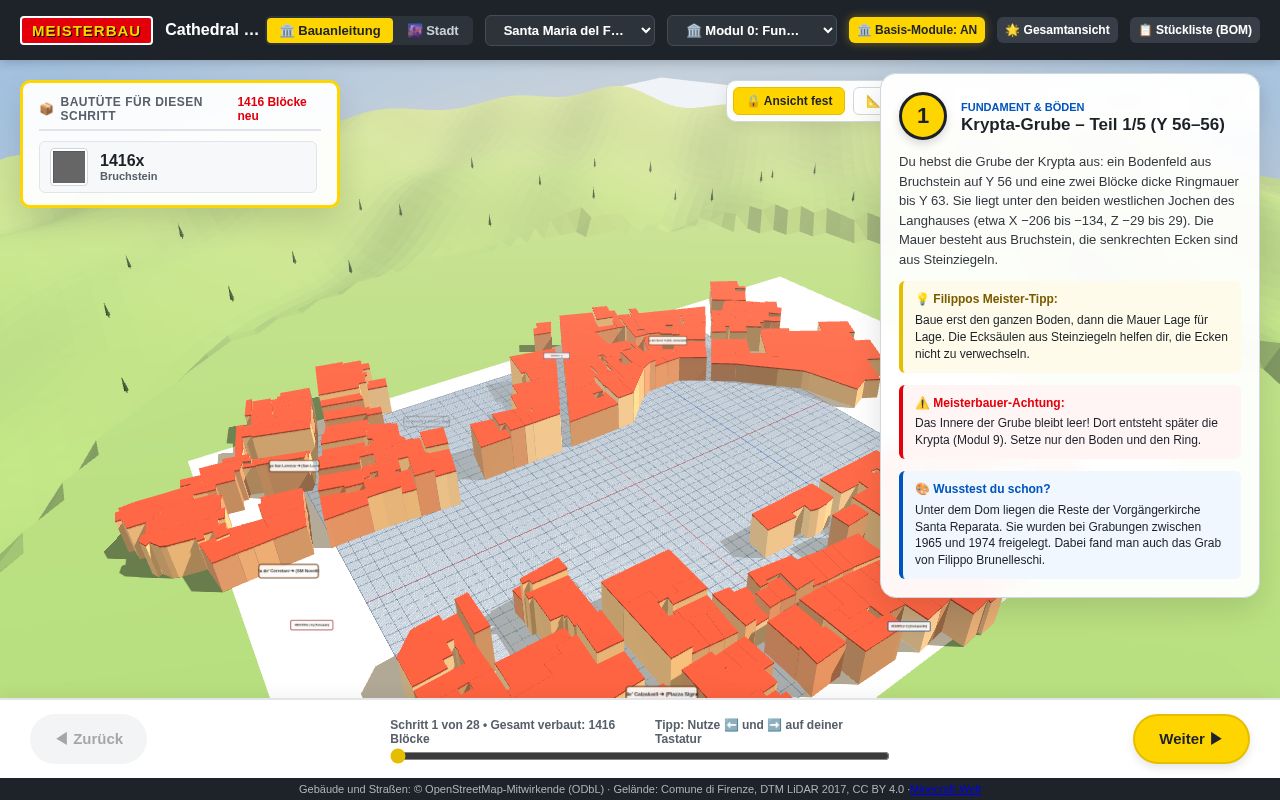
Task: Click the "Meisterbauer-Achtung:" heading
Action: [x=999, y=403]
